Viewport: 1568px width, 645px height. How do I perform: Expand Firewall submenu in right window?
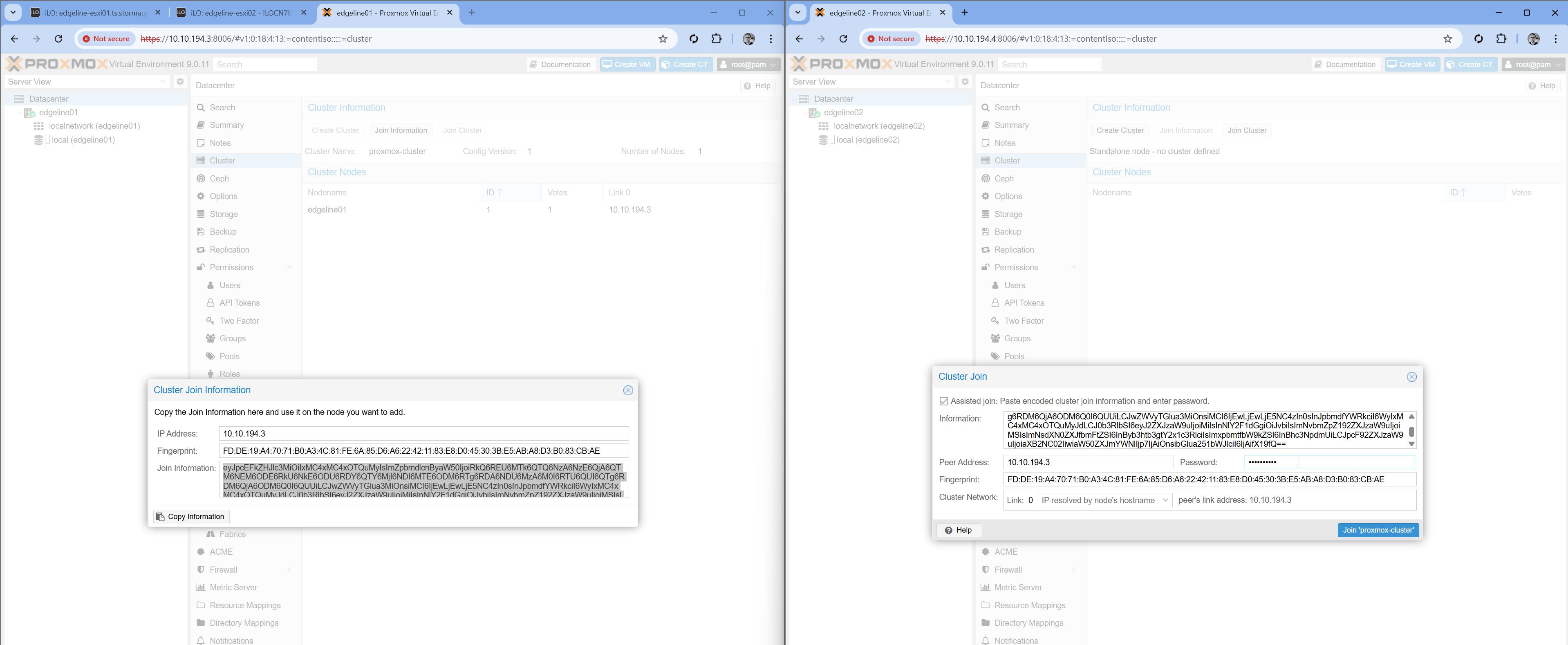click(1074, 569)
